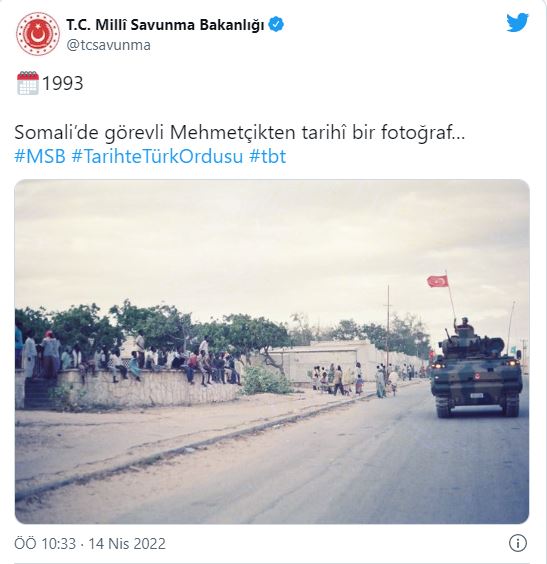Click the 1993 year text
This screenshot has width=547, height=564.
coord(63,83)
